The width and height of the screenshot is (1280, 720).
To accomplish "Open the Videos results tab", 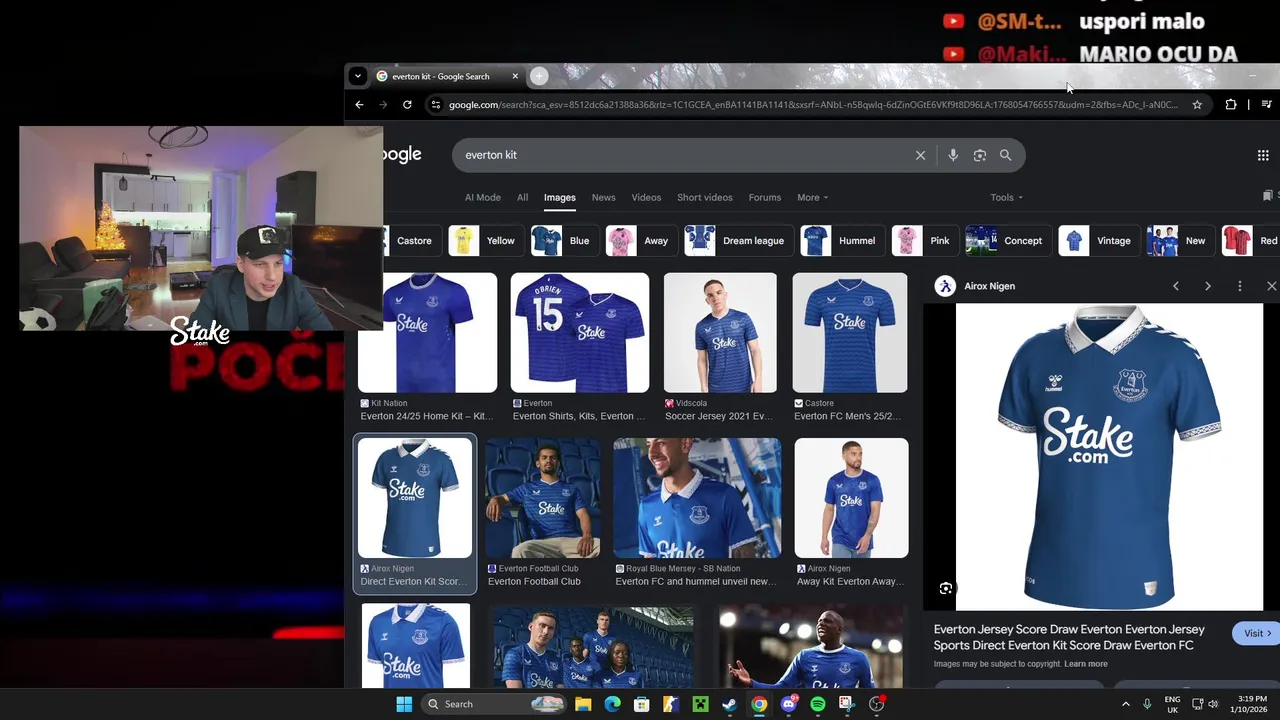I will click(646, 197).
